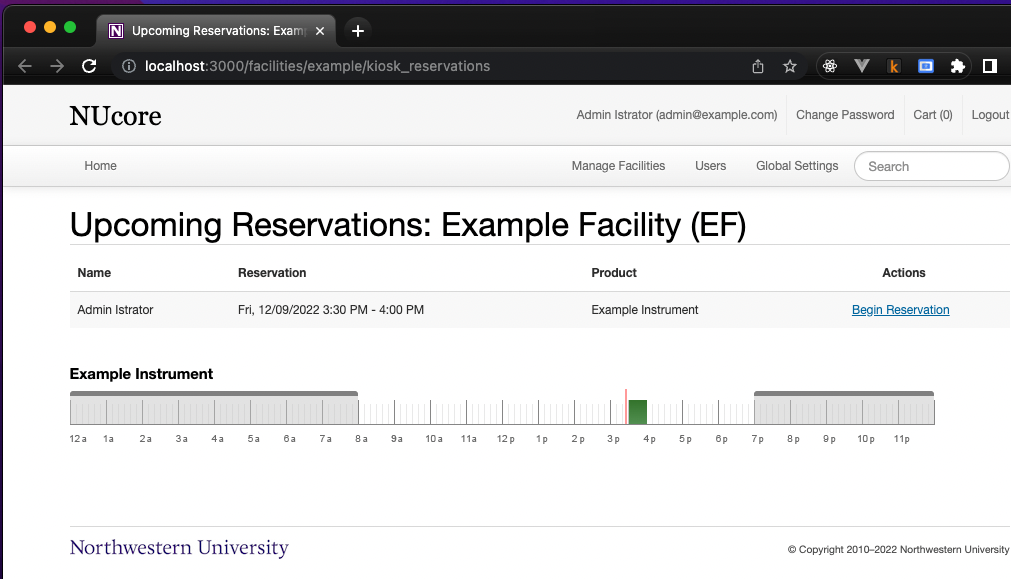Click the blue screen extension icon
This screenshot has height=579, width=1011.
point(926,66)
